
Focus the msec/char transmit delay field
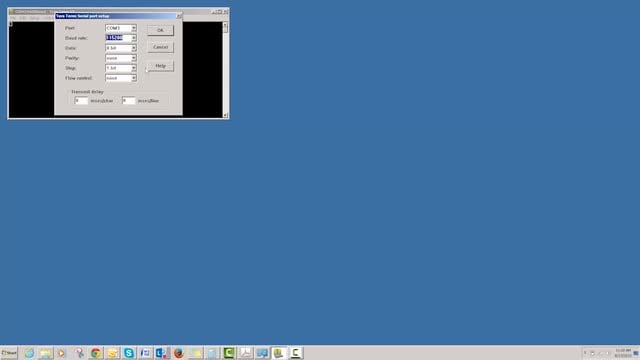tap(81, 100)
